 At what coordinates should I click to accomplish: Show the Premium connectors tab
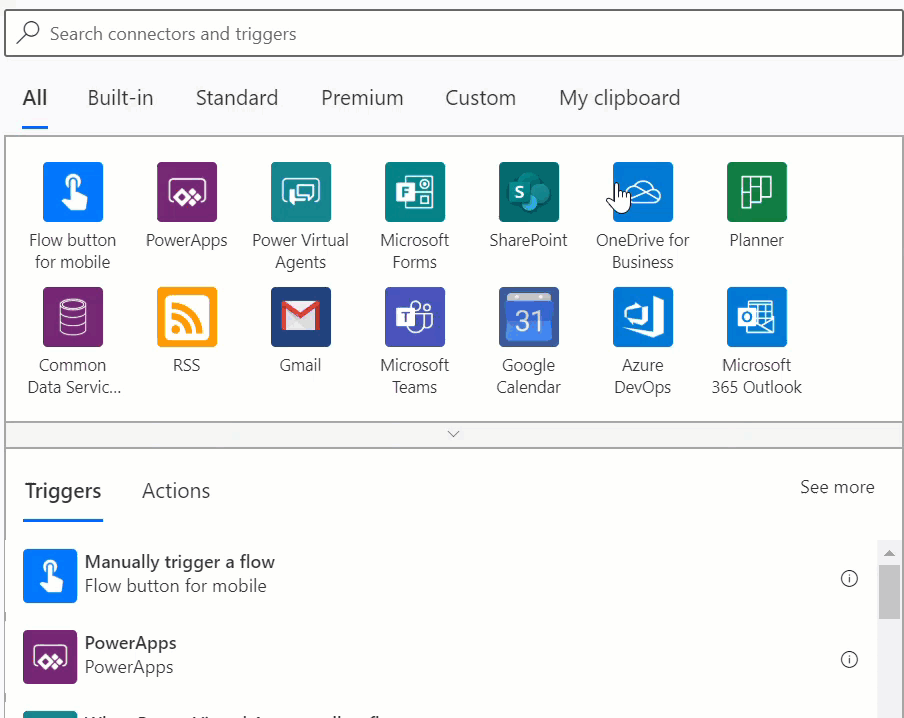(x=362, y=98)
